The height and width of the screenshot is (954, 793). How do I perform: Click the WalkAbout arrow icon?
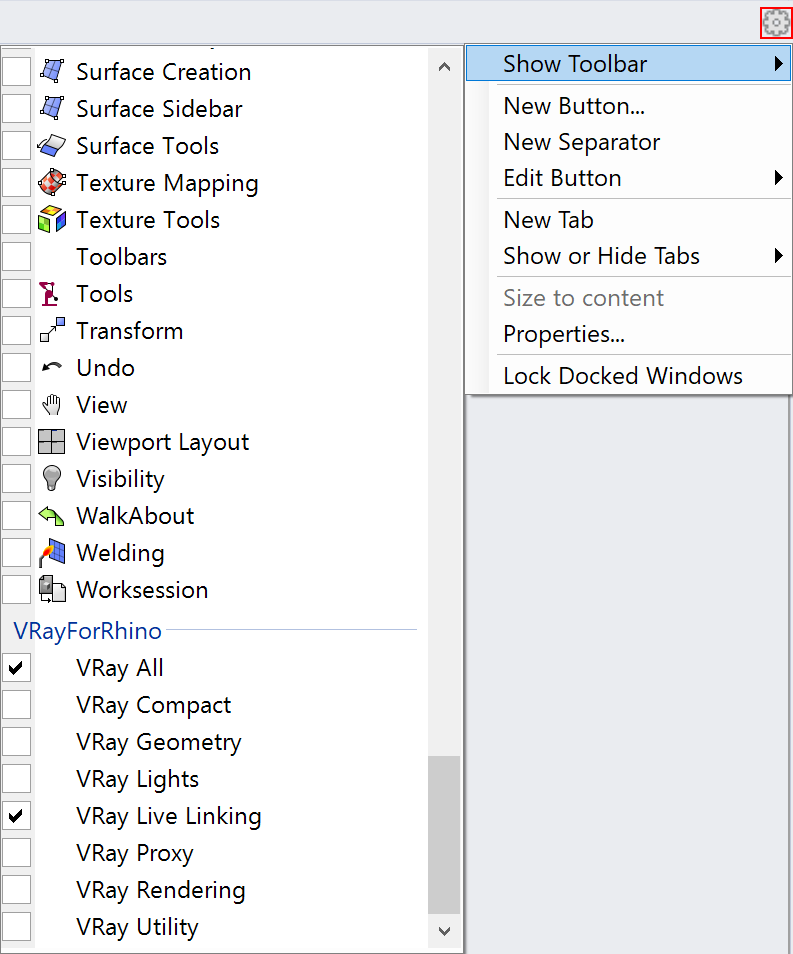52,516
